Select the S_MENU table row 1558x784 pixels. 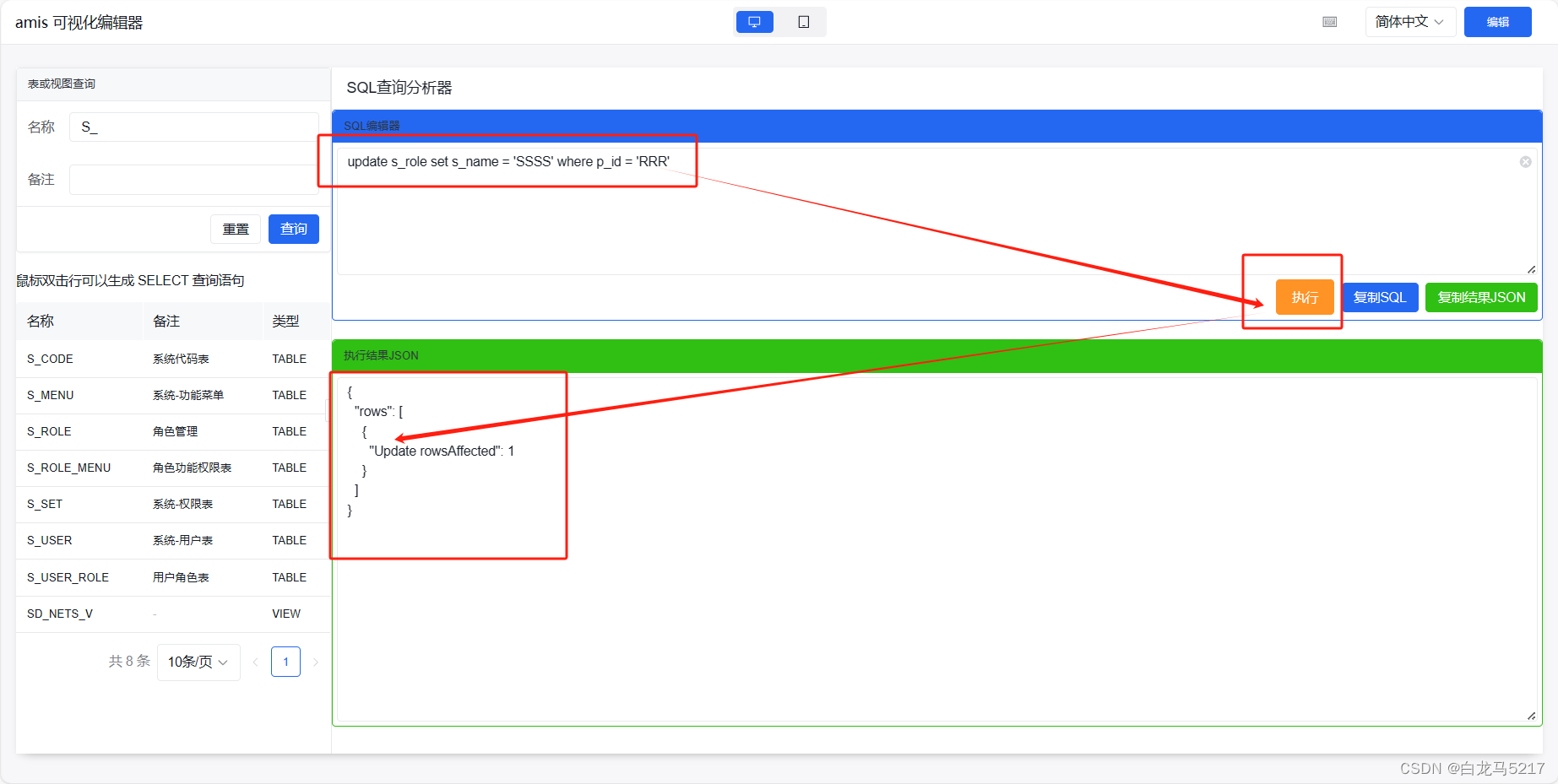pos(173,395)
